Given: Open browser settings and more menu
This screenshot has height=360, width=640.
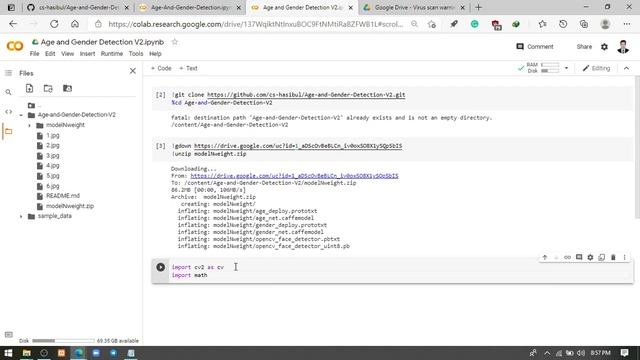Looking at the screenshot, I should 627,24.
